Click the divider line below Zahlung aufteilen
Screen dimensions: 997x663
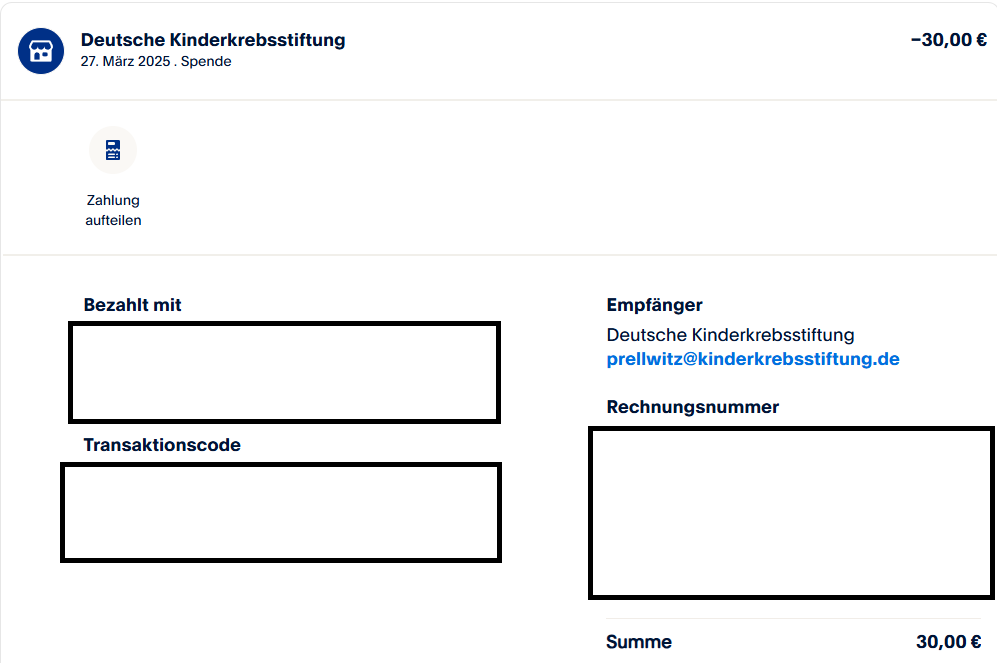tap(498, 255)
